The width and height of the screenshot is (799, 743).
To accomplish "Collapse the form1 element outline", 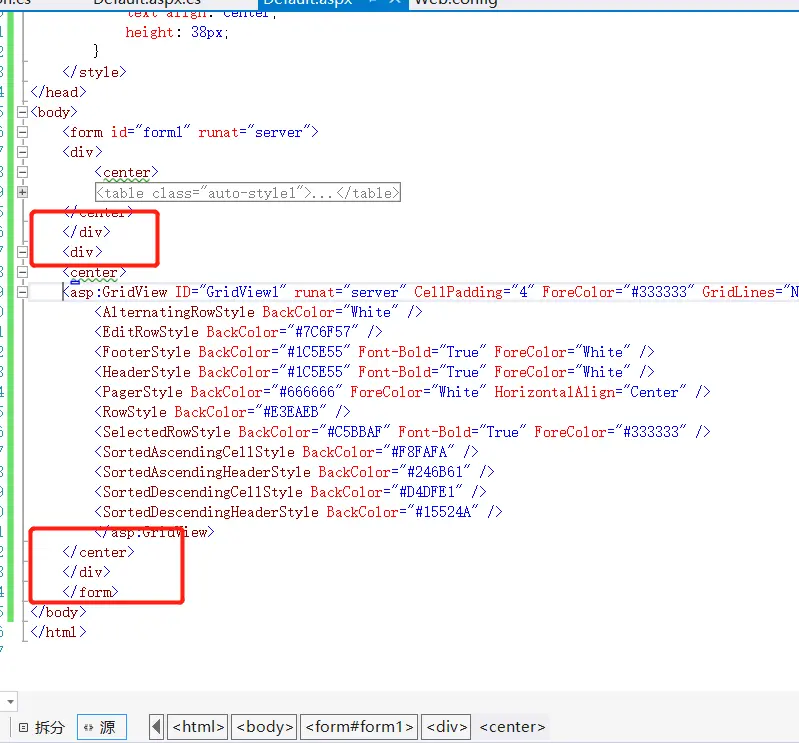I will (x=22, y=132).
